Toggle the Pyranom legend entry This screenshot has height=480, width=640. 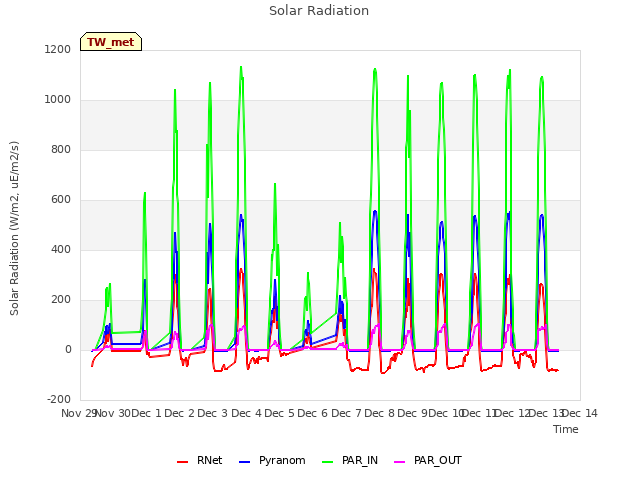[x=272, y=460]
